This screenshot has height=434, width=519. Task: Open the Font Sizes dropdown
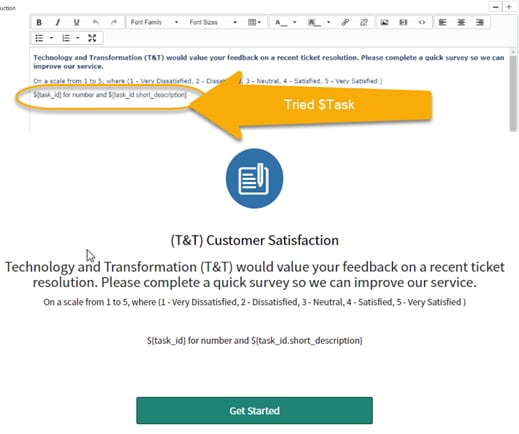point(213,22)
